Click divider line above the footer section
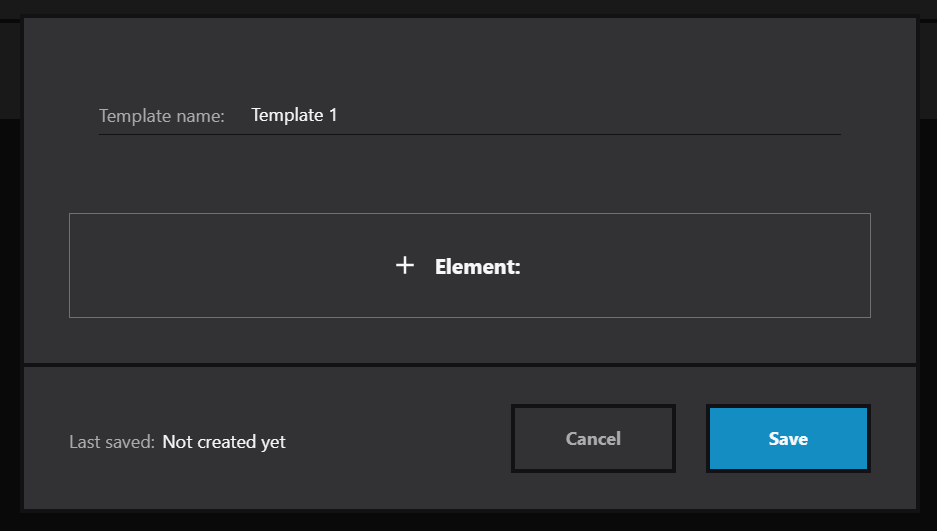937x531 pixels. coord(470,364)
